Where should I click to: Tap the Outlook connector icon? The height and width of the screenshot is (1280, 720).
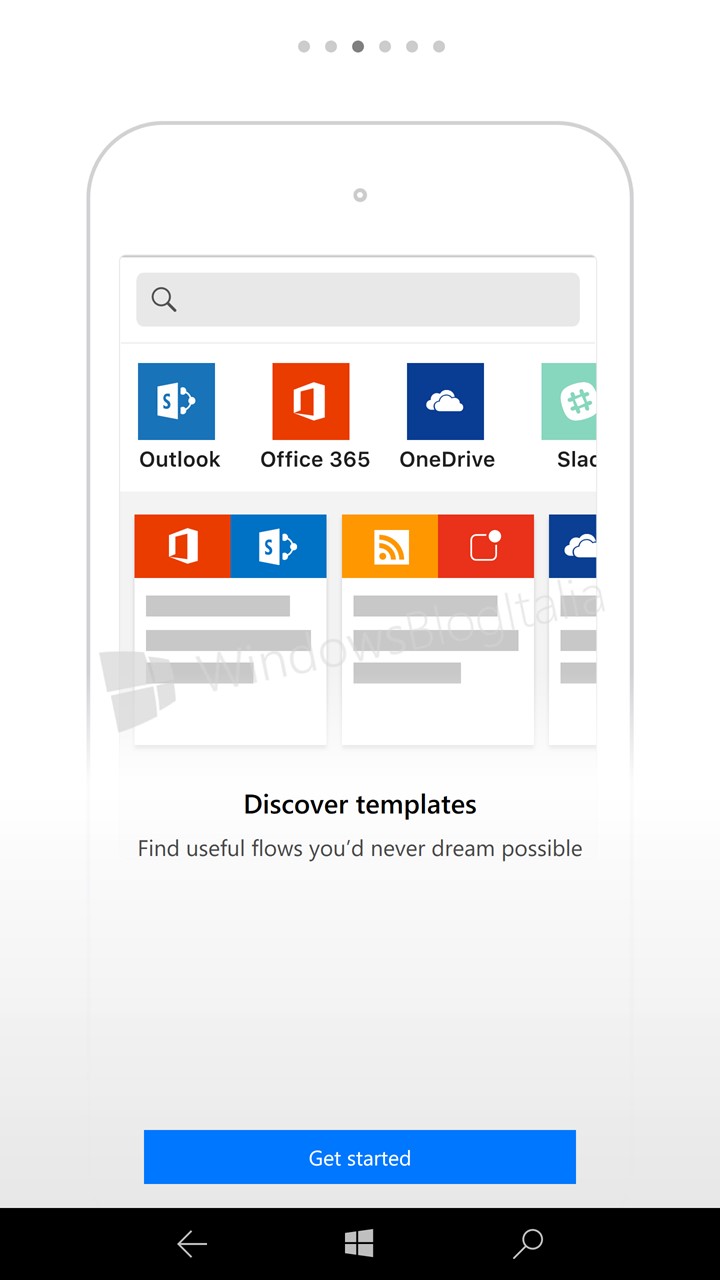(x=176, y=401)
